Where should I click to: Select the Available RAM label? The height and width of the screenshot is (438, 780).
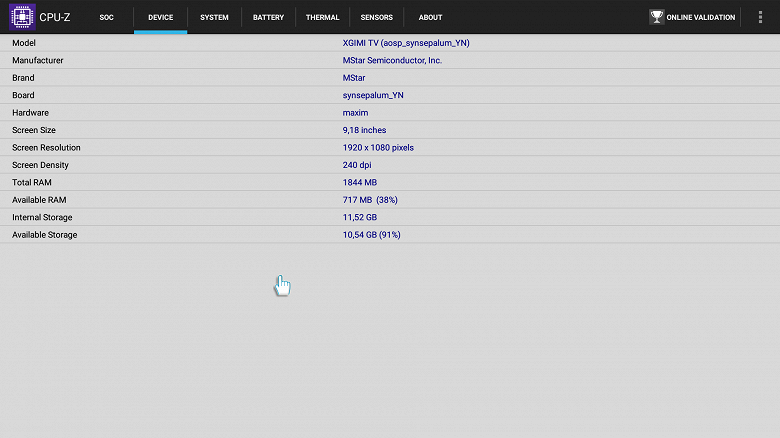pyautogui.click(x=39, y=200)
